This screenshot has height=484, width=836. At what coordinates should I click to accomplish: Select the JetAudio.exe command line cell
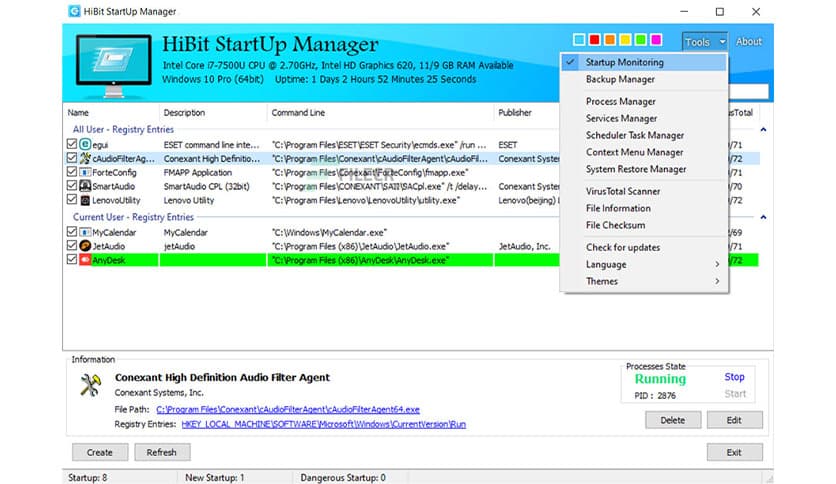(361, 246)
